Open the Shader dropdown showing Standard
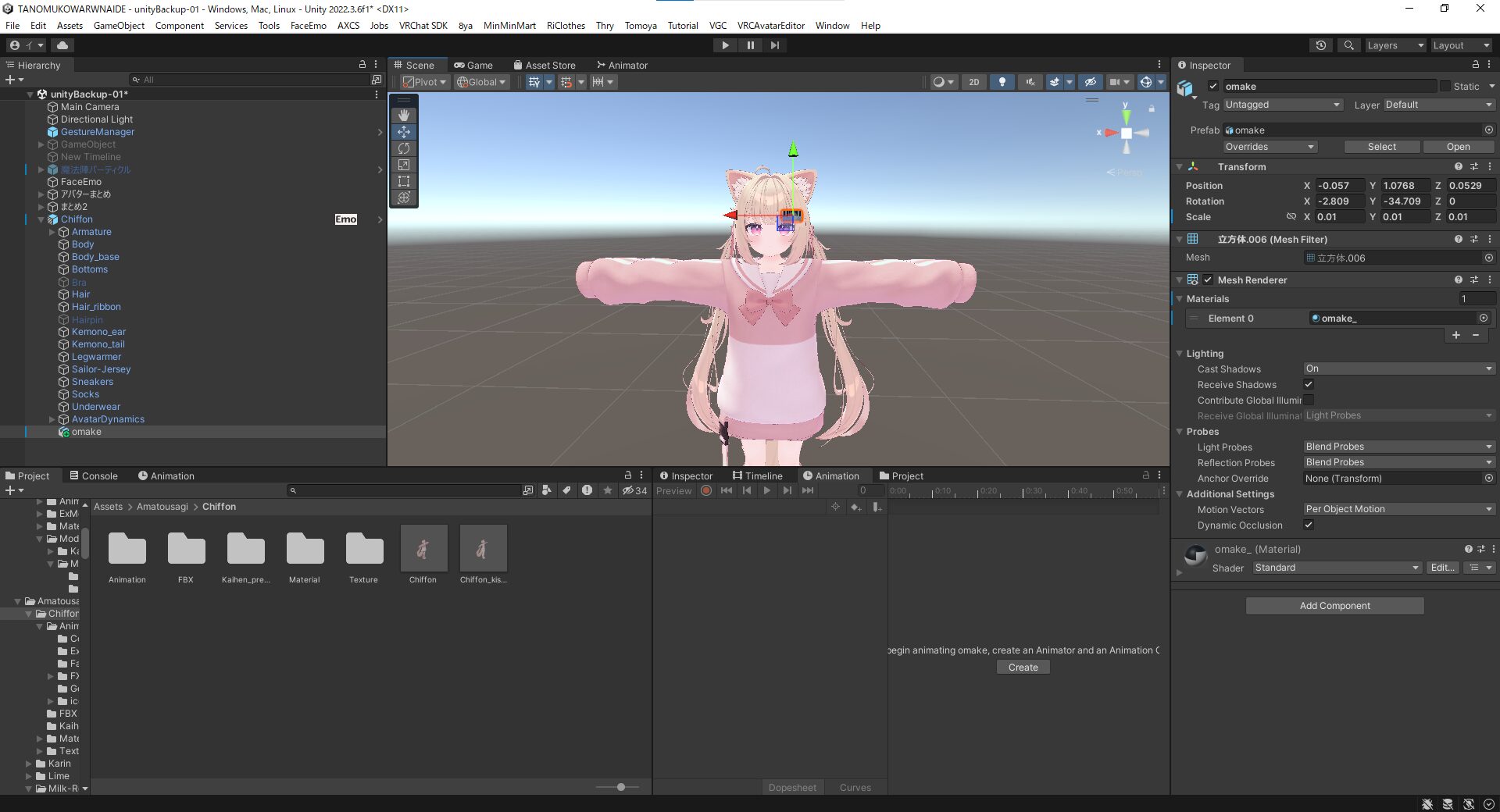 tap(1336, 568)
